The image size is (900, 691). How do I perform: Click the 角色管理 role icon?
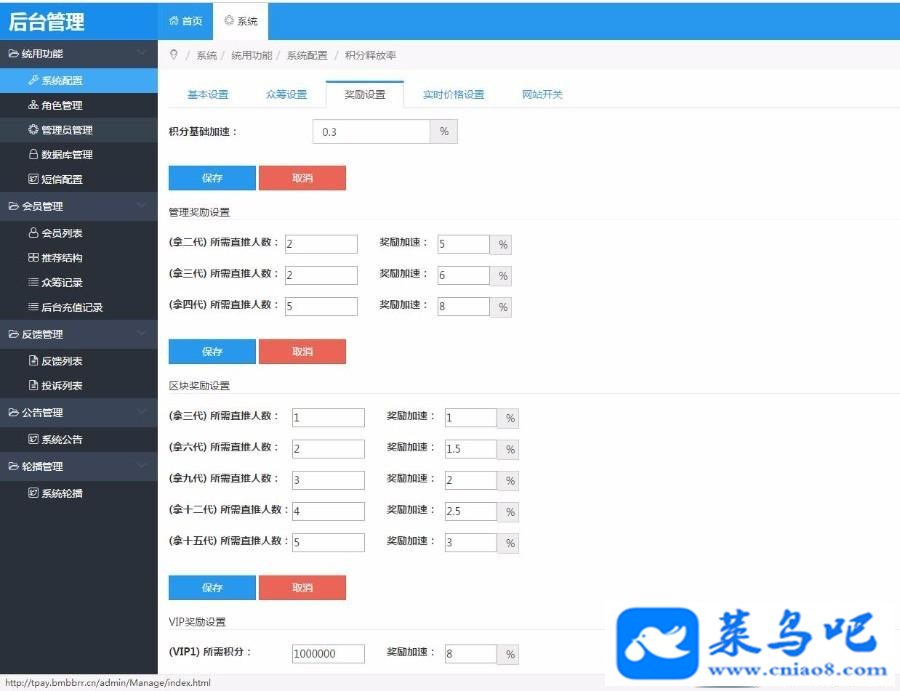click(33, 105)
